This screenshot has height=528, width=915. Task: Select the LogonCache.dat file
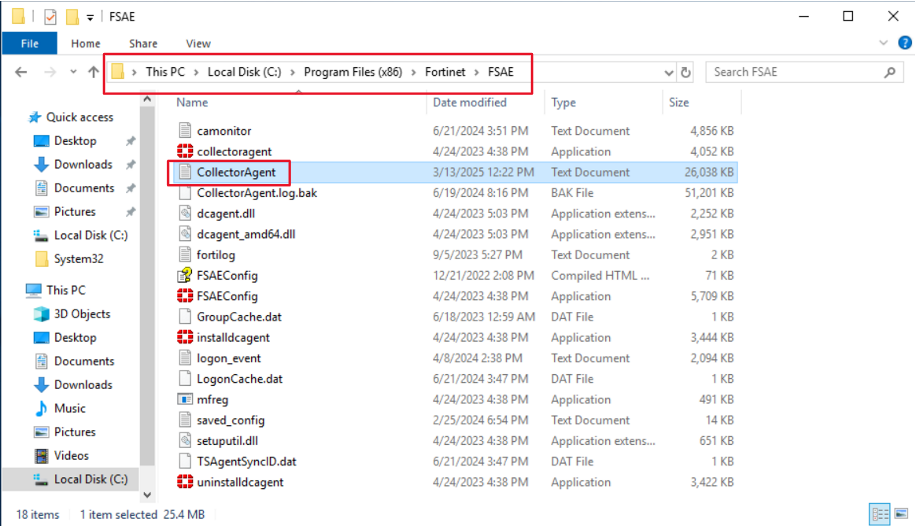pos(240,379)
